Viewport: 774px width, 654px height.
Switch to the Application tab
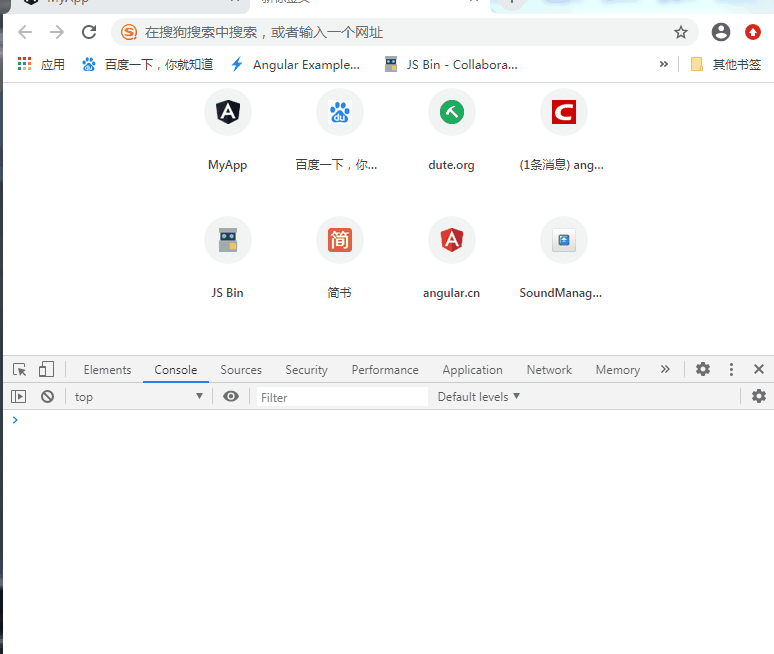472,370
